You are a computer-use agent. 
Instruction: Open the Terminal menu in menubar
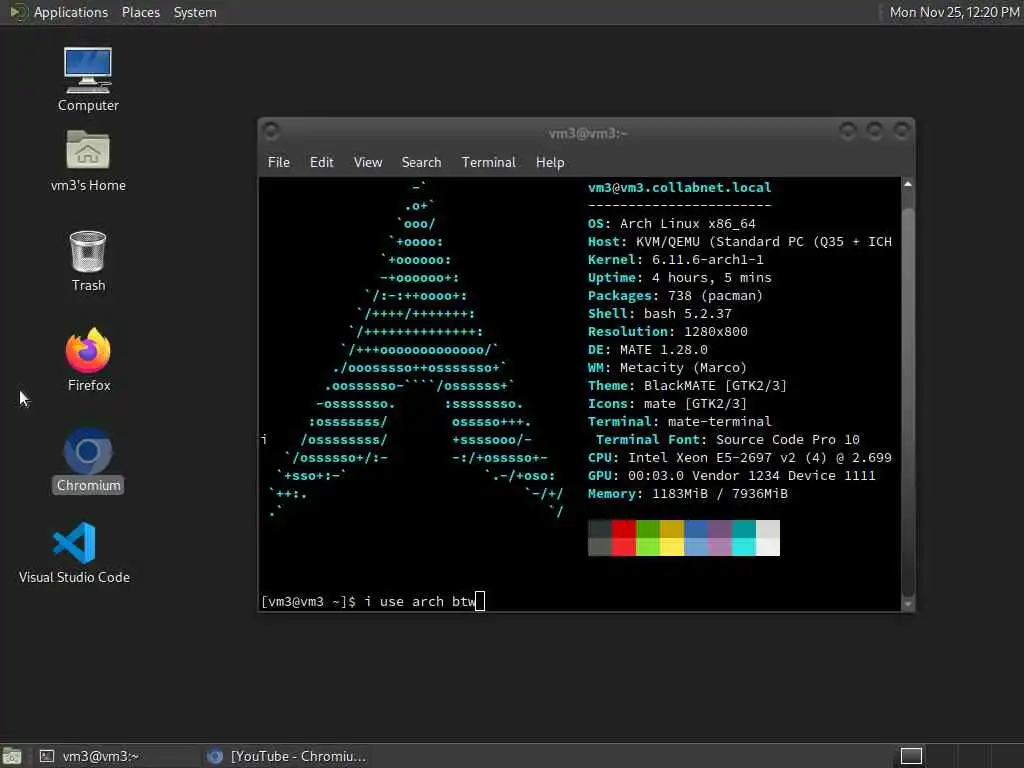point(488,162)
